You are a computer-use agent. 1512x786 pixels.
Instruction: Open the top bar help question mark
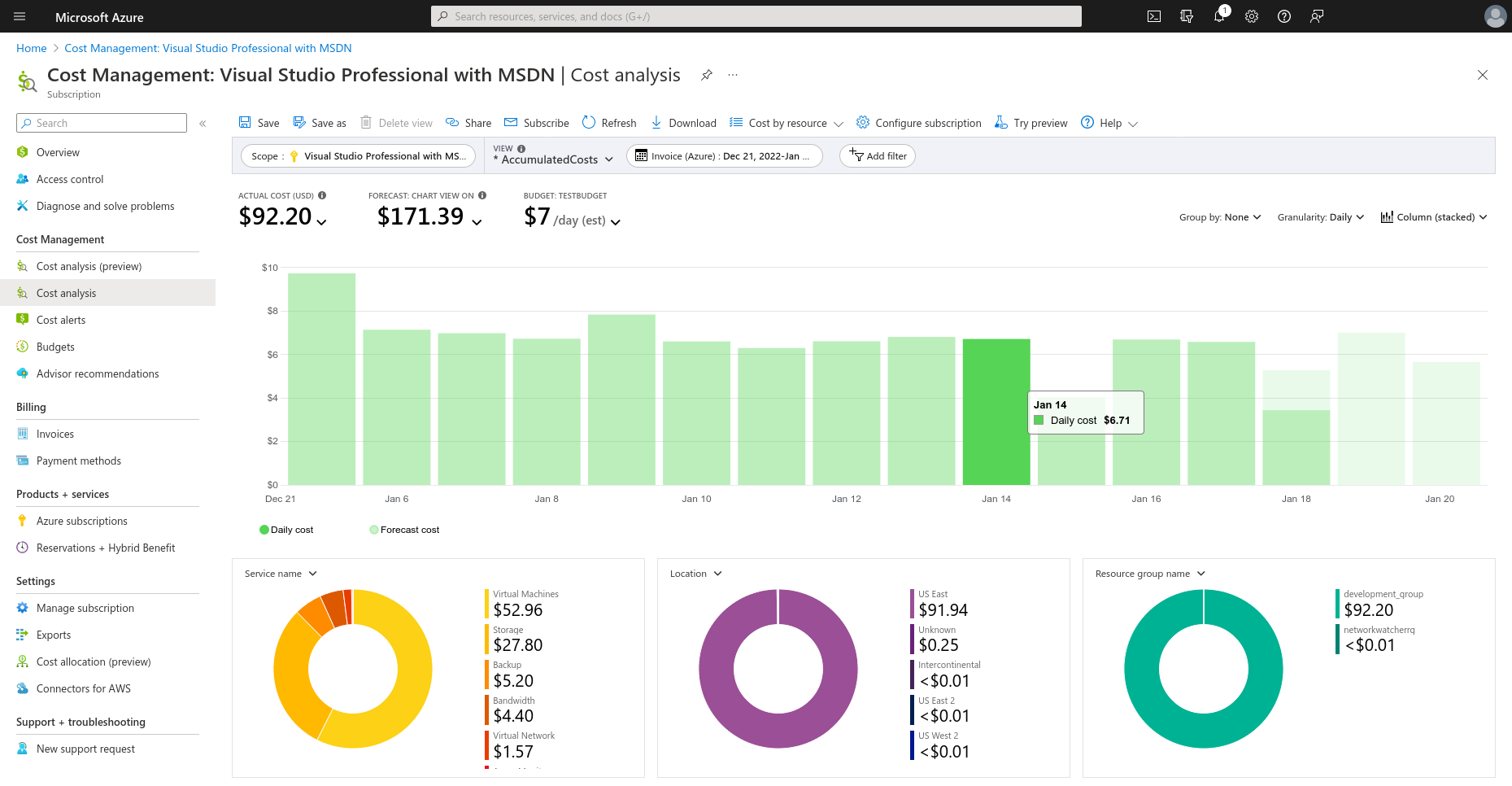tap(1284, 16)
